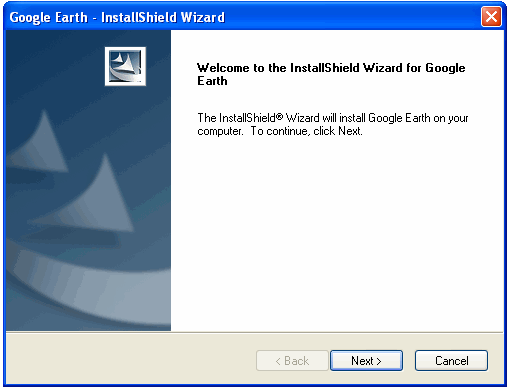Click the InstallShield logo icon
This screenshot has width=509, height=390.
(125, 66)
